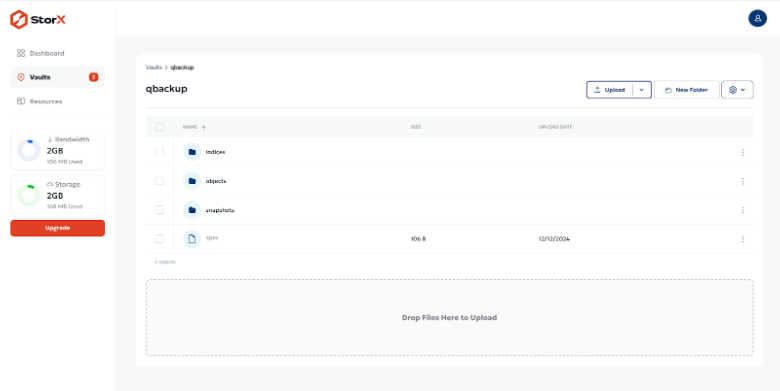This screenshot has height=391, width=780.
Task: Click the sort arrow beside Name
Action: (203, 127)
